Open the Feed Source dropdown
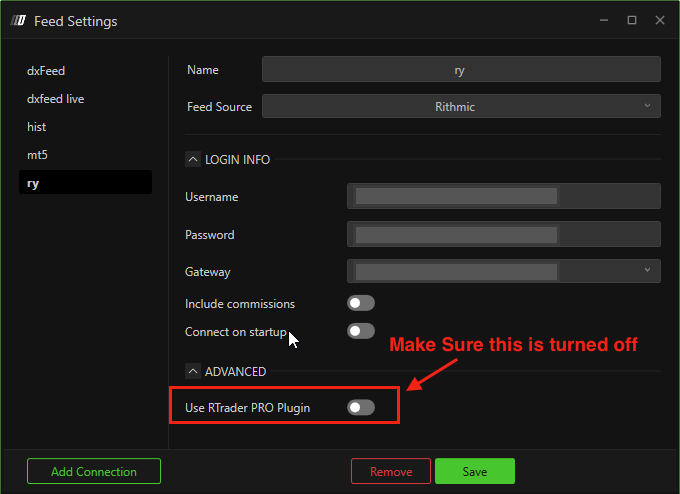 coord(461,106)
